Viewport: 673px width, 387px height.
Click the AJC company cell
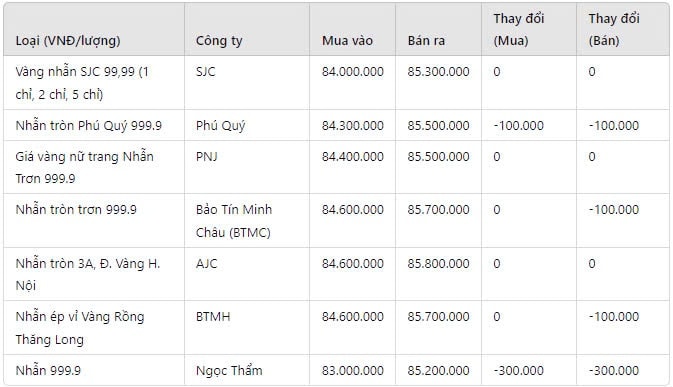point(206,263)
